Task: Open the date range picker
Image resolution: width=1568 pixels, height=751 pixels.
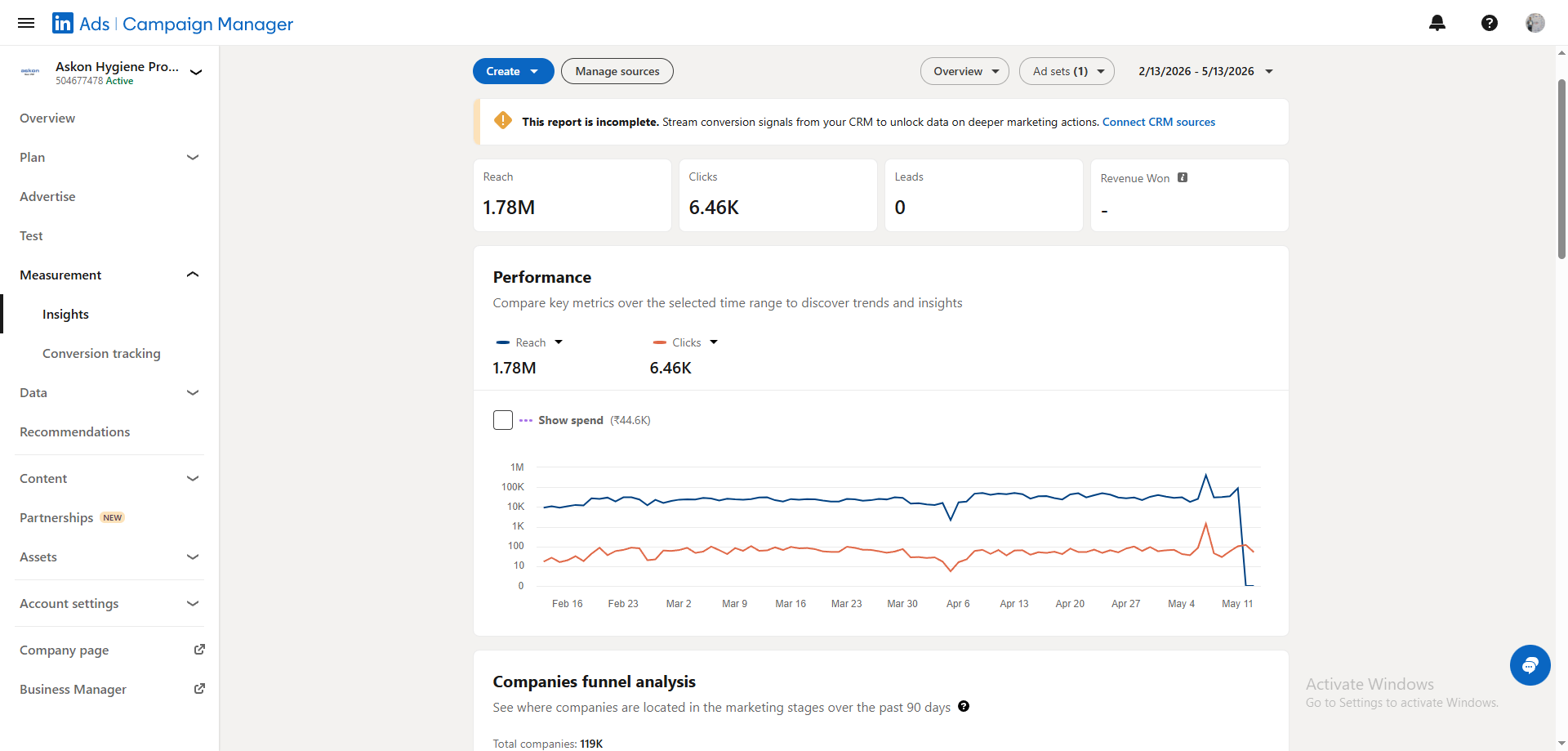Action: tap(1205, 71)
